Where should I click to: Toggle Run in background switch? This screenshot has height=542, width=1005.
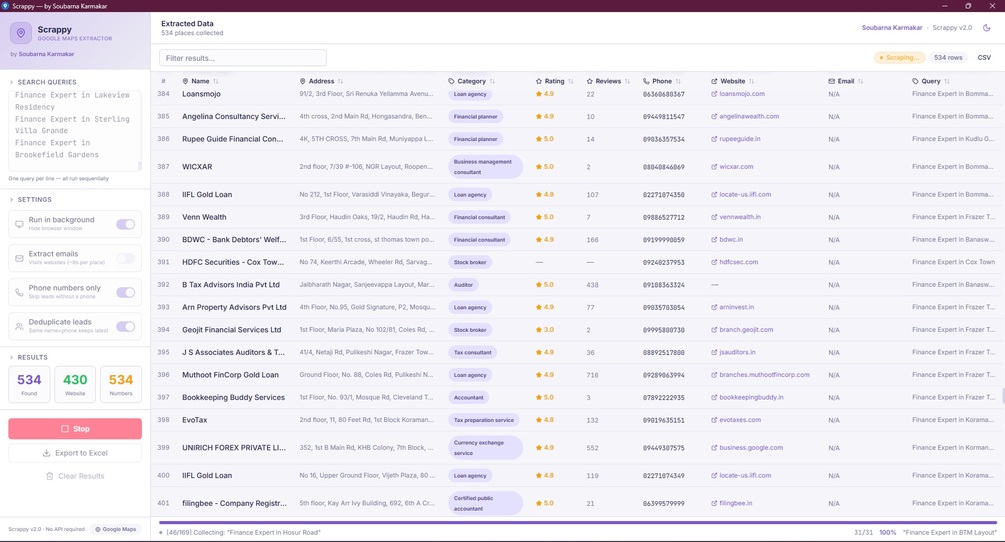[126, 224]
